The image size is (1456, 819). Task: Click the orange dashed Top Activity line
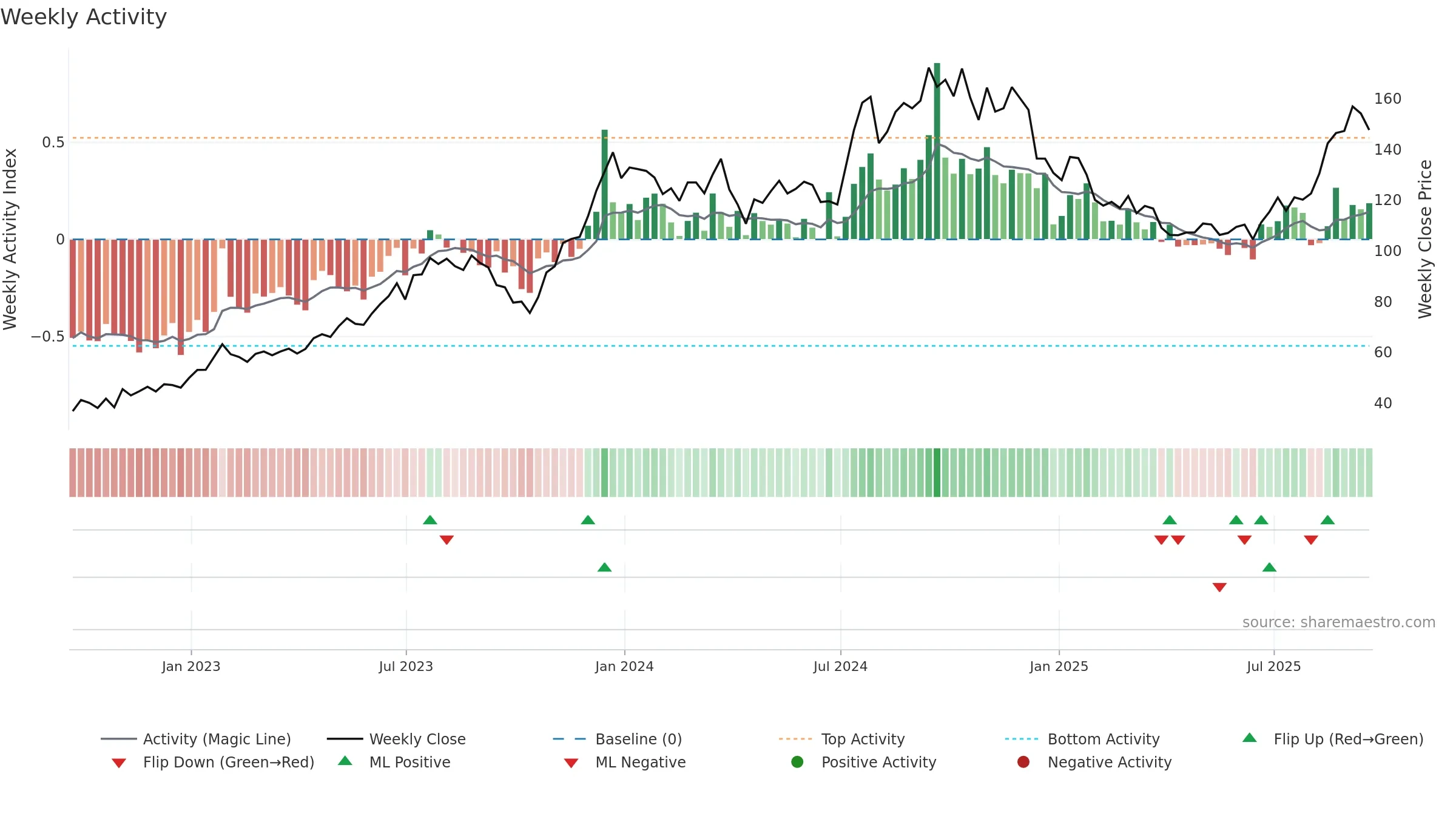[x=721, y=138]
